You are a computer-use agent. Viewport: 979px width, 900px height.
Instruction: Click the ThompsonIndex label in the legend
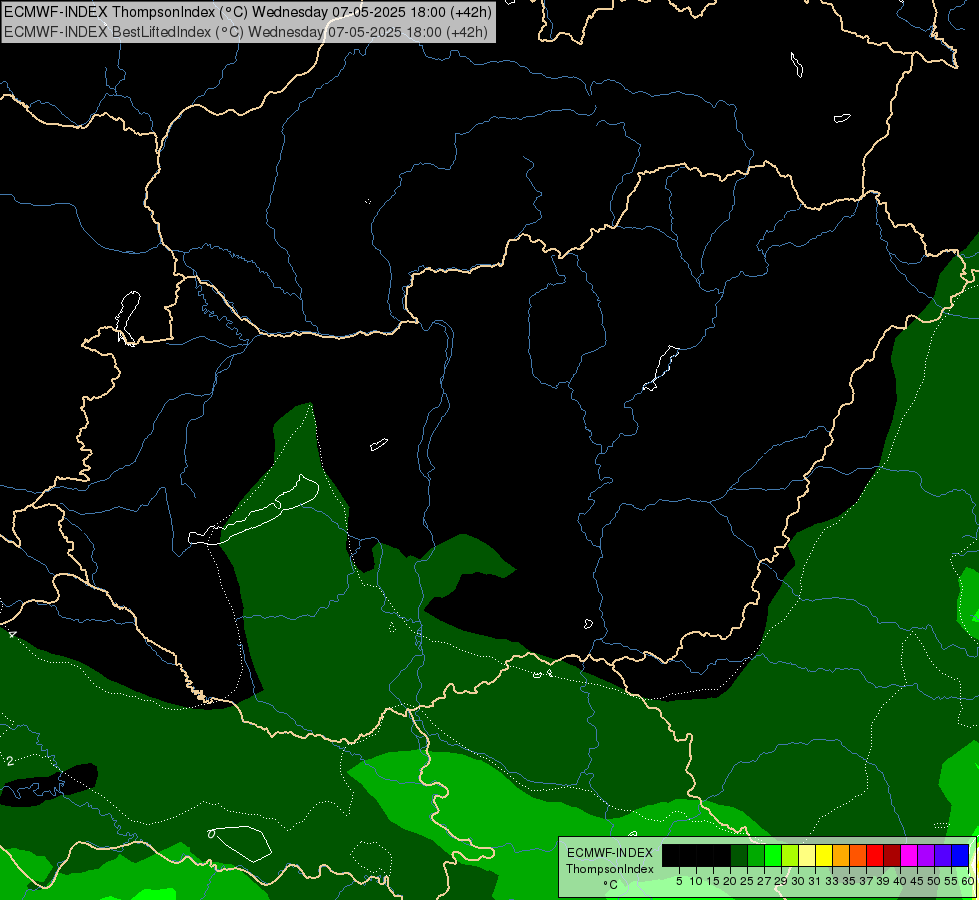[610, 869]
